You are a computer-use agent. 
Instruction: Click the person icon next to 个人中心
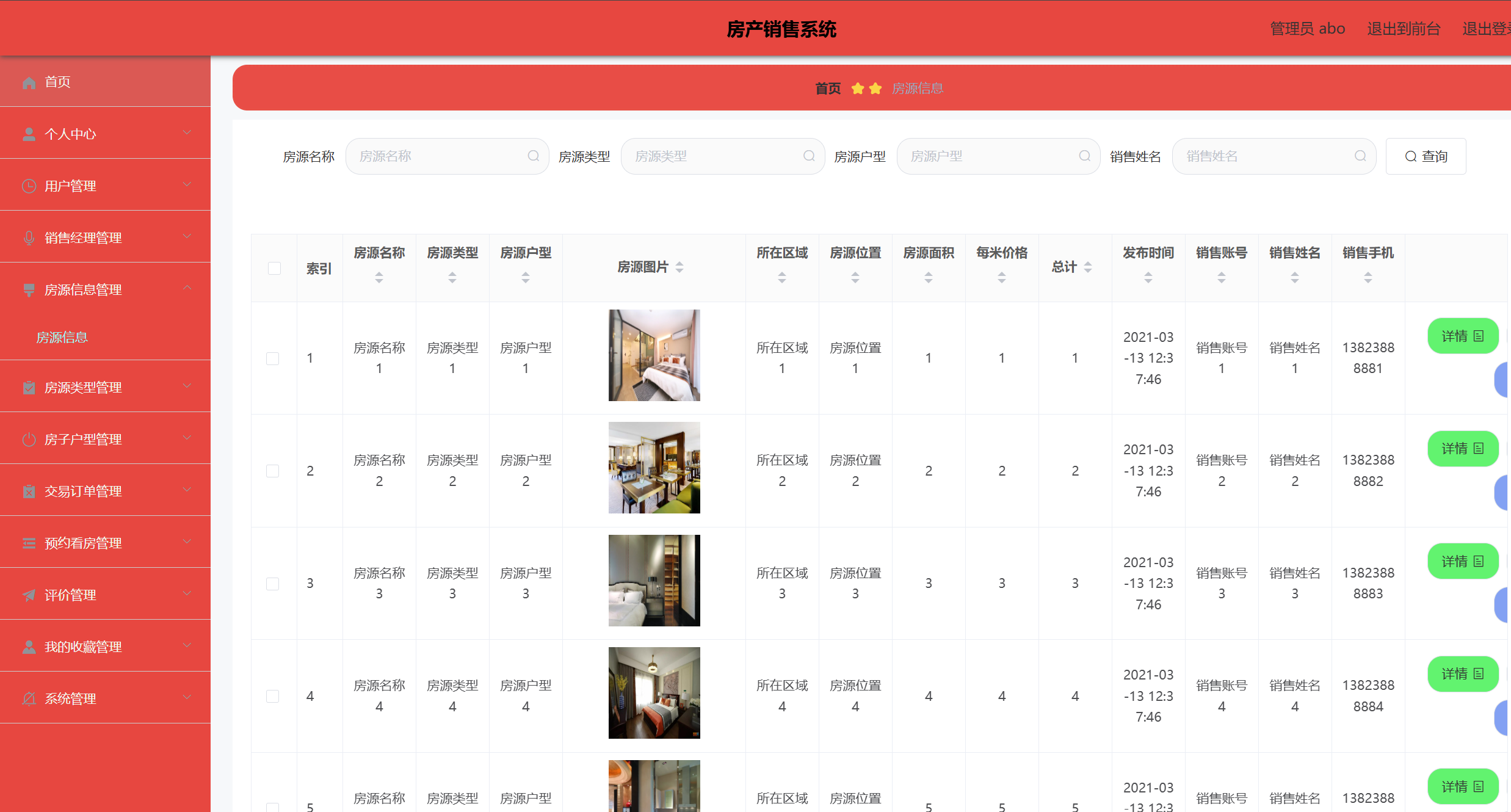tap(29, 134)
